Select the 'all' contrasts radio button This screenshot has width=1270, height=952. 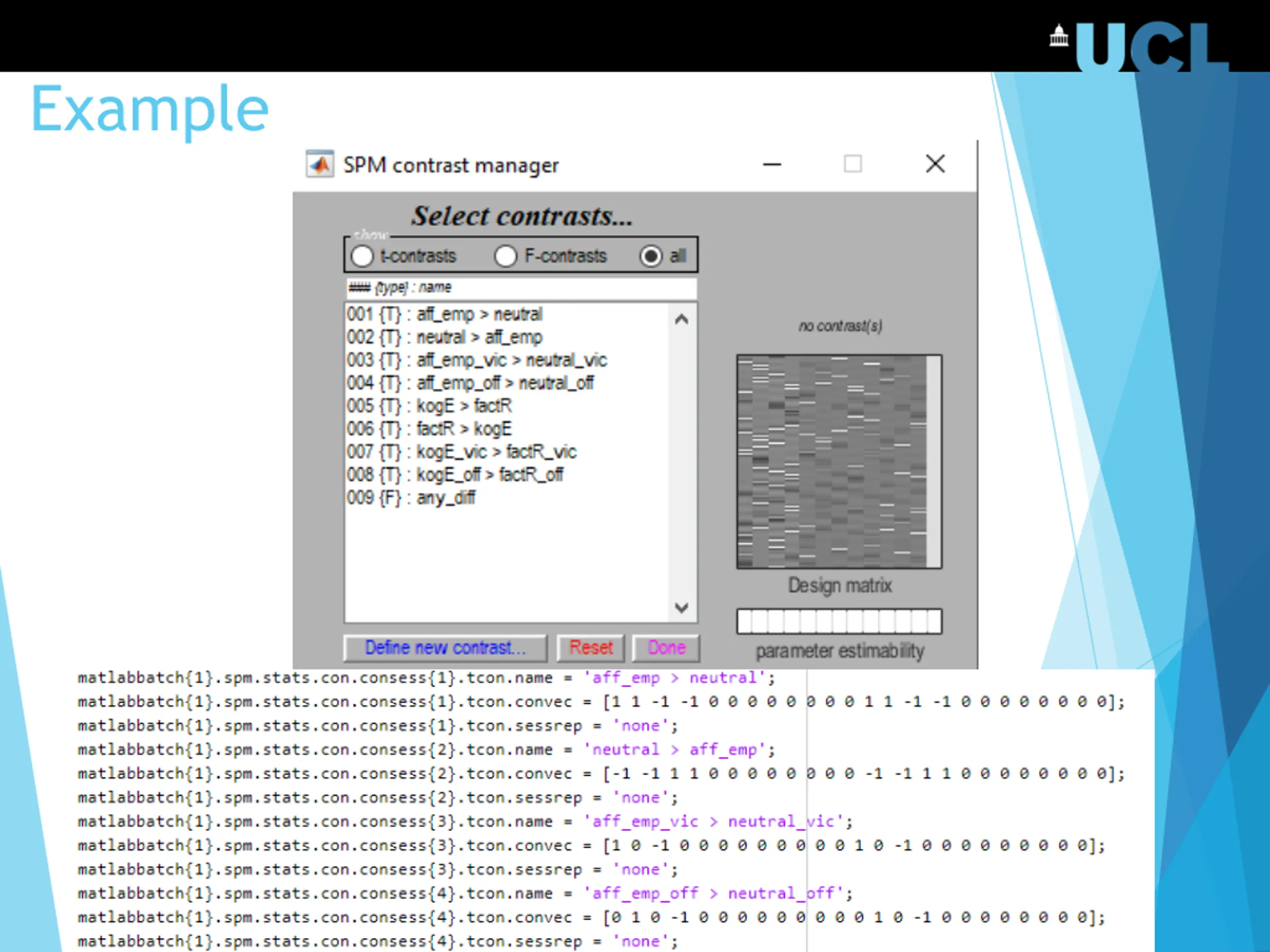pyautogui.click(x=651, y=256)
